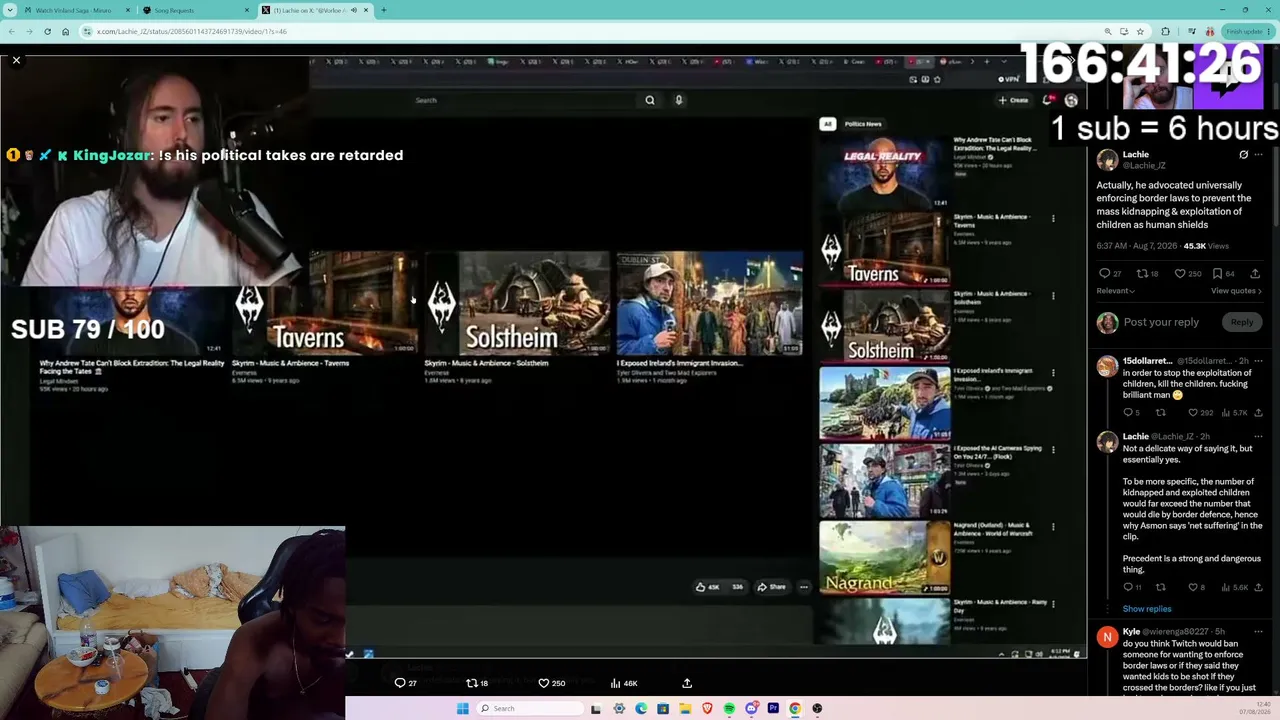
Task: More options on 15dollarret reply
Action: pos(1259,361)
